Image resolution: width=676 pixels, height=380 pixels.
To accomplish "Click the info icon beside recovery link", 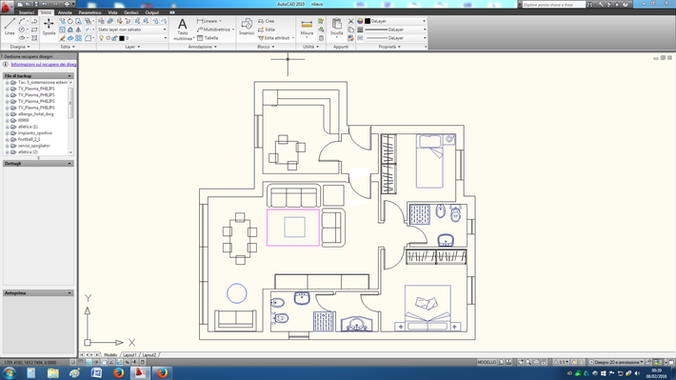I will (x=6, y=64).
